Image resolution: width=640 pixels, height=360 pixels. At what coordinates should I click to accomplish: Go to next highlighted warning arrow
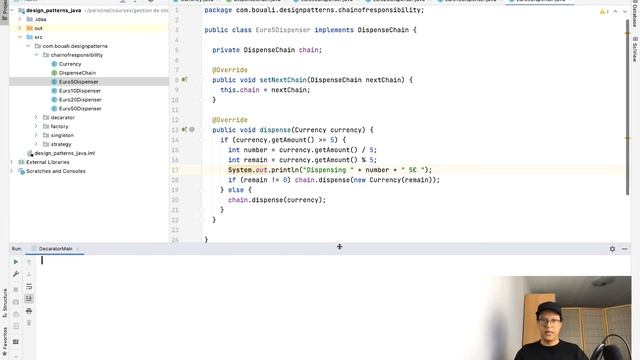pos(624,11)
